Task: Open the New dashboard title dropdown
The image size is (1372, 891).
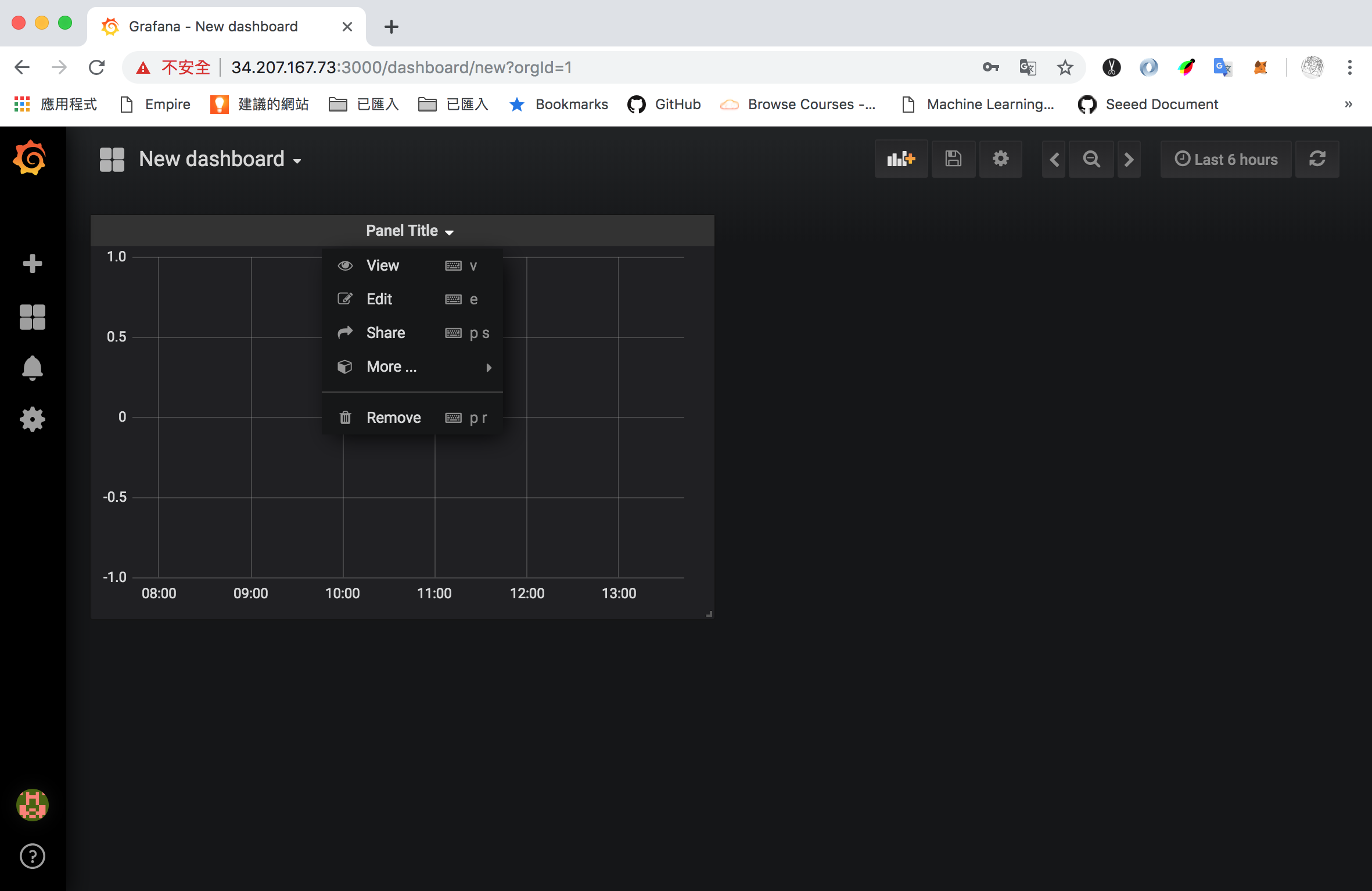Action: (220, 159)
